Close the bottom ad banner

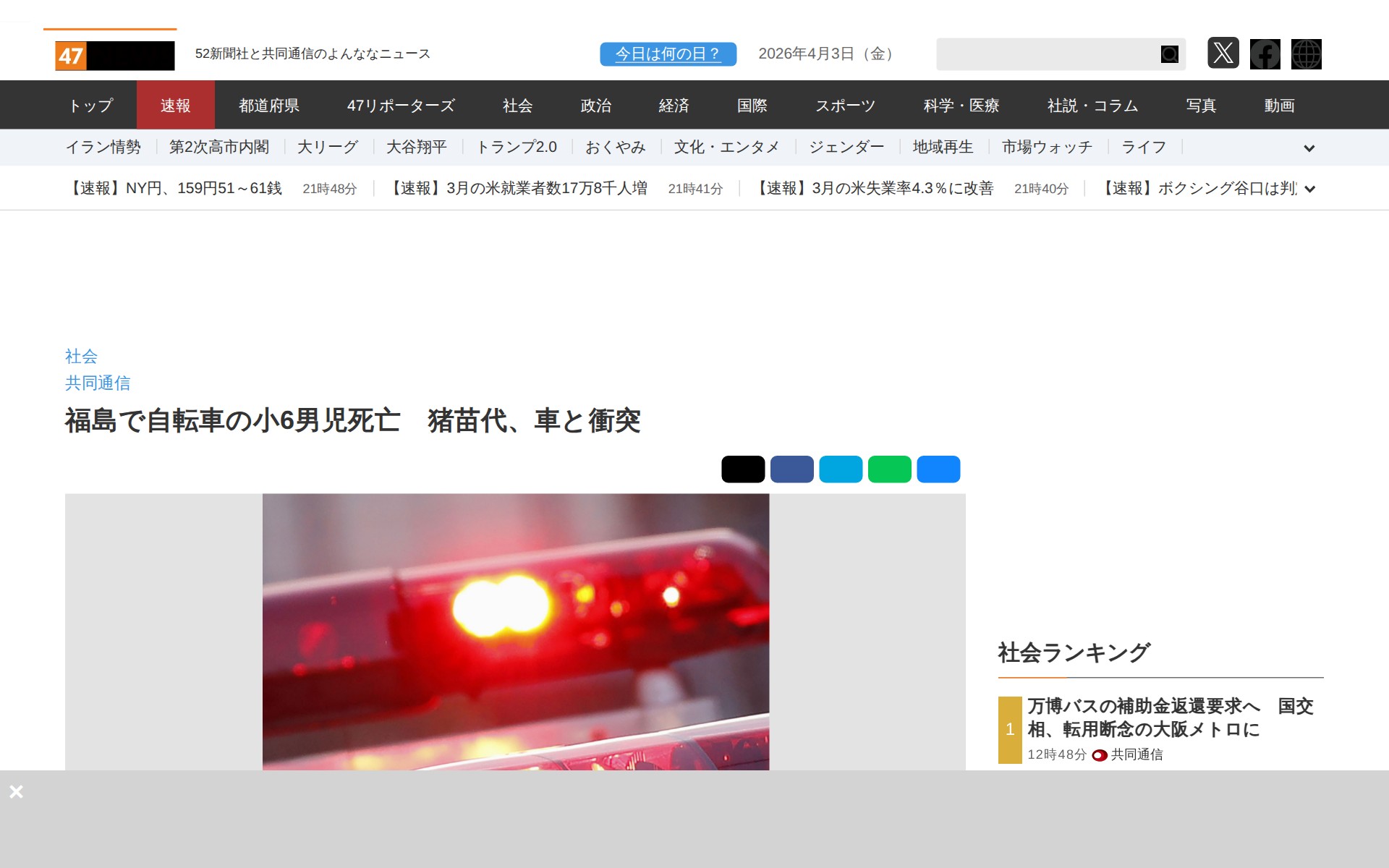pyautogui.click(x=16, y=791)
